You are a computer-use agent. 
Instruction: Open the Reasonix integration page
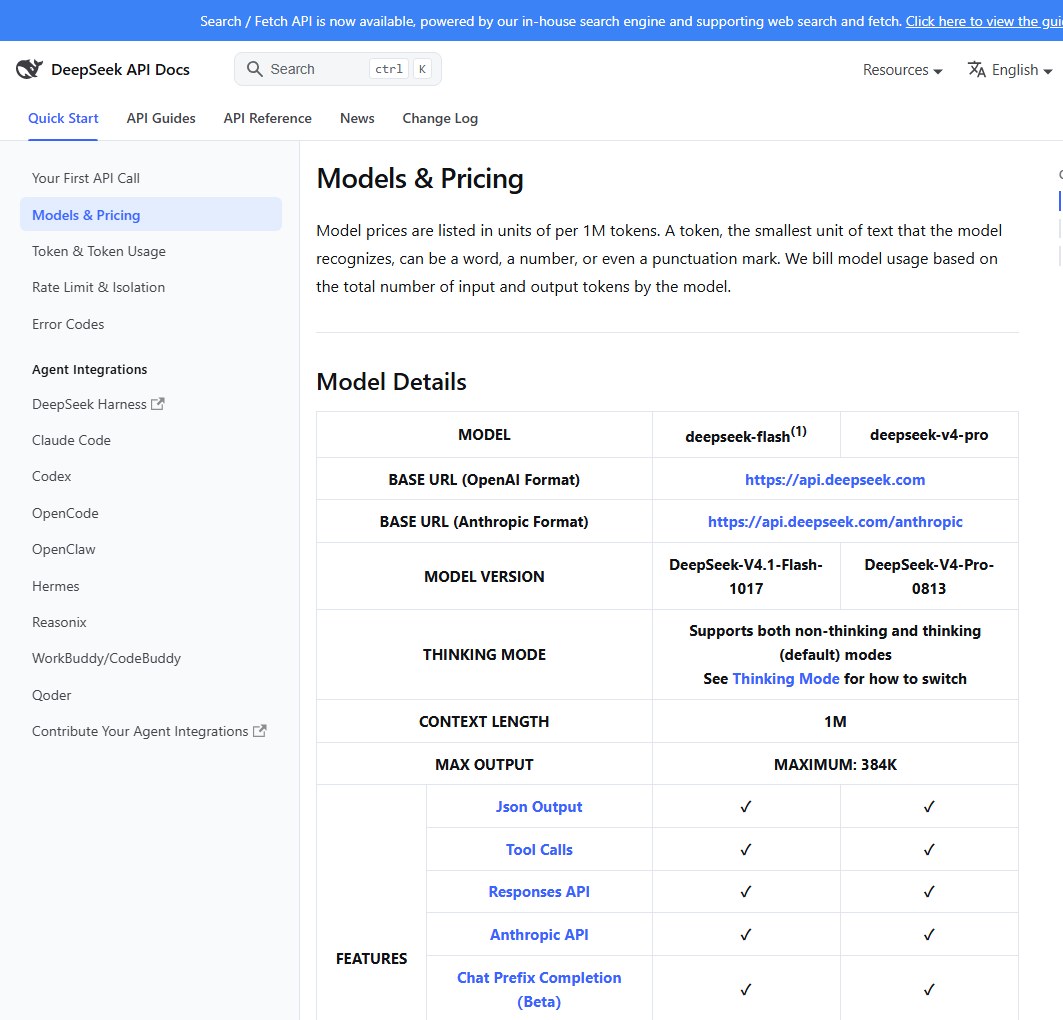[59, 622]
